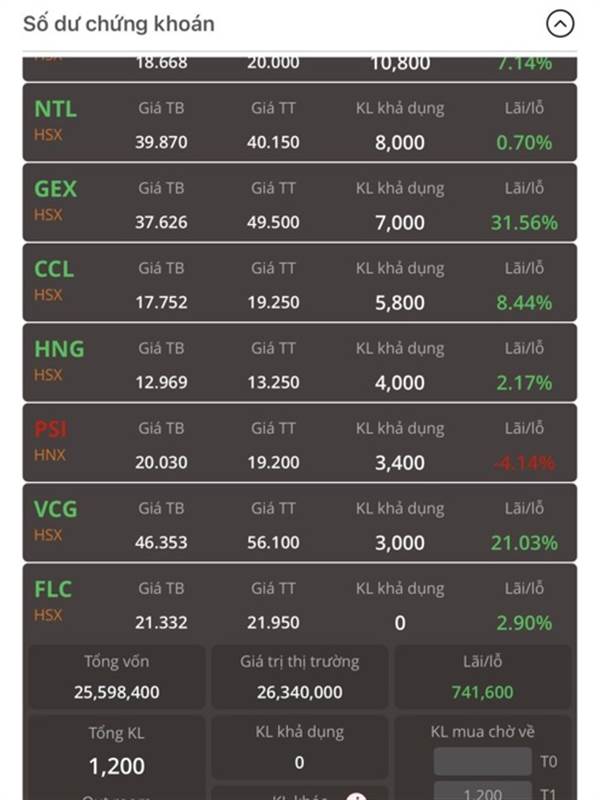The height and width of the screenshot is (800, 600).
Task: Collapse the Số dư chứng khoán section
Action: click(560, 23)
